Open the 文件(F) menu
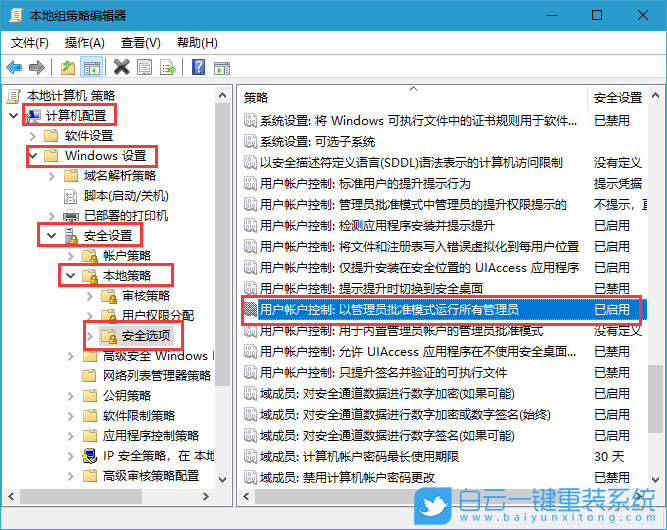The height and width of the screenshot is (530, 667). (x=30, y=43)
